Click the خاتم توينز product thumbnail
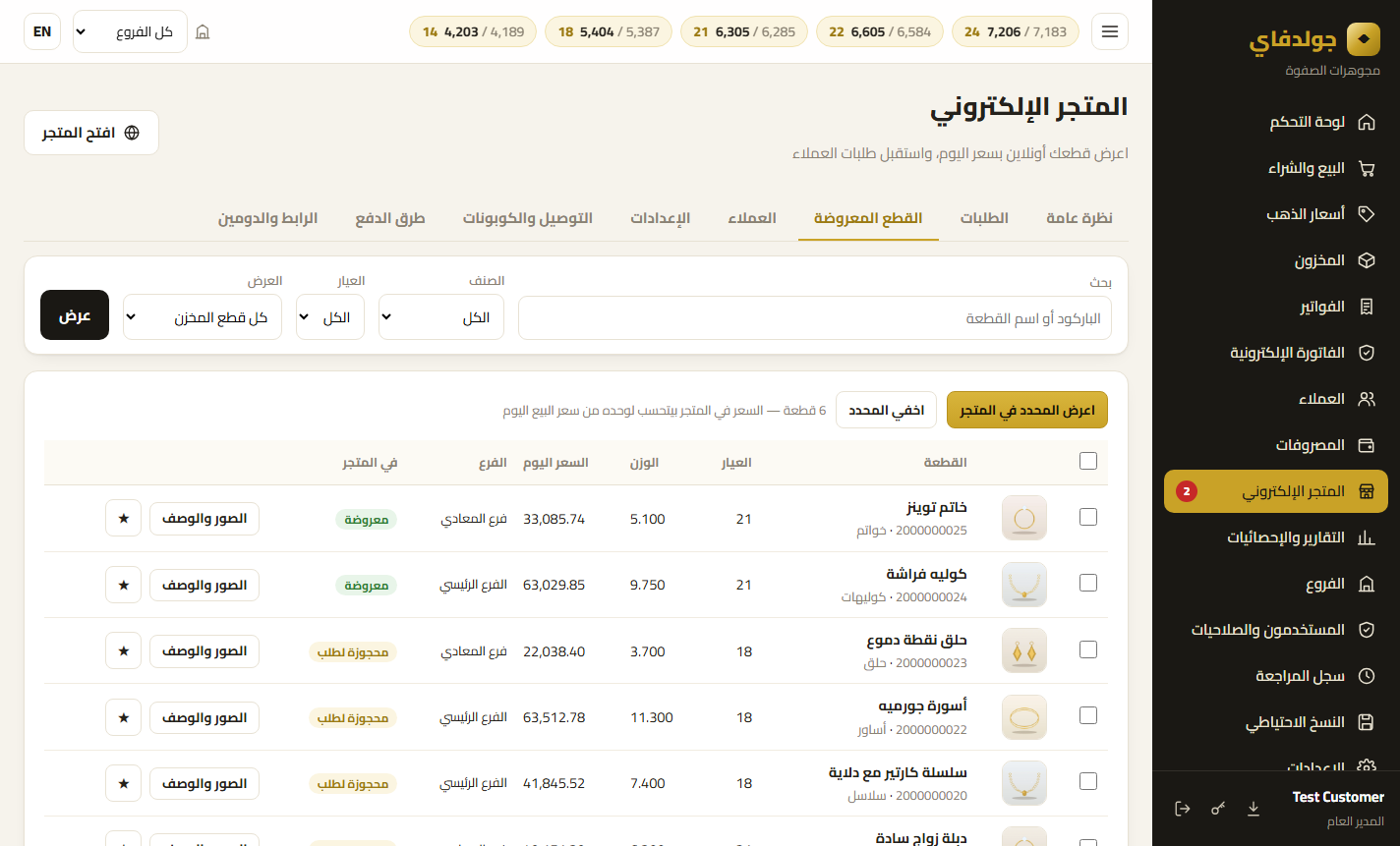This screenshot has height=846, width=1400. [1024, 518]
